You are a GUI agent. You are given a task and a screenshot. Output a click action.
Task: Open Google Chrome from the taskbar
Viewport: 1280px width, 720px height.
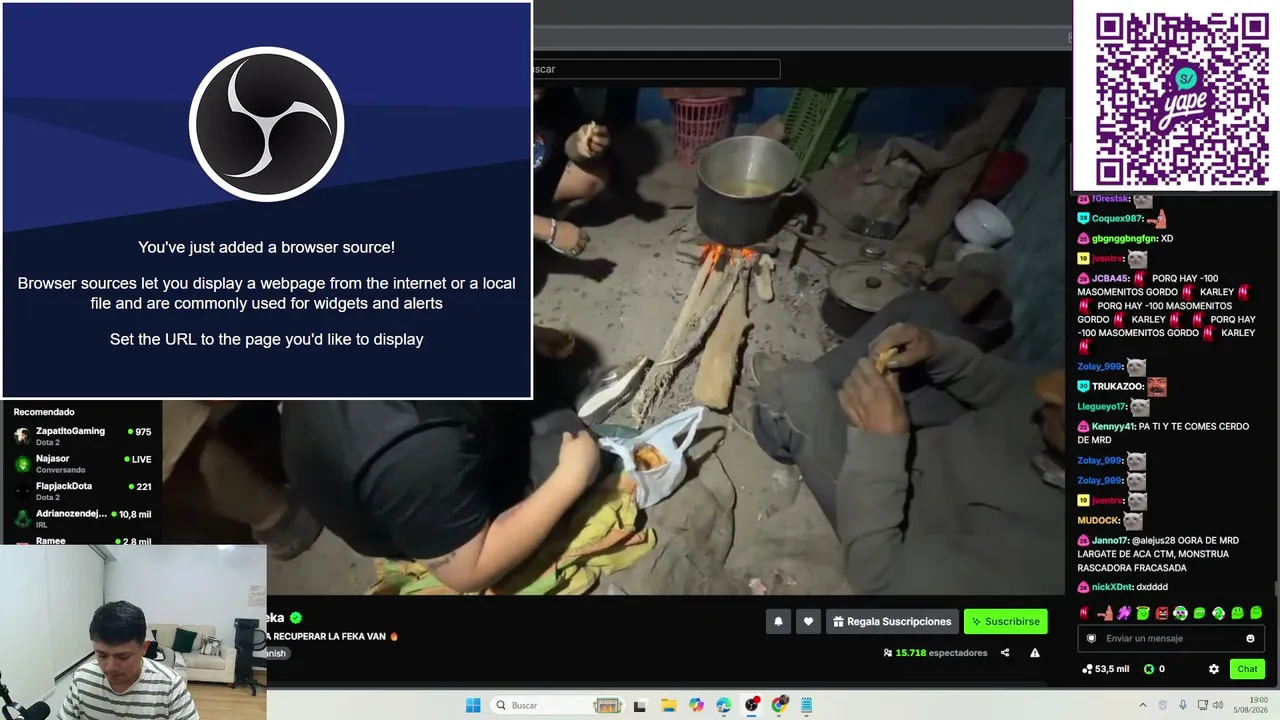click(x=779, y=705)
